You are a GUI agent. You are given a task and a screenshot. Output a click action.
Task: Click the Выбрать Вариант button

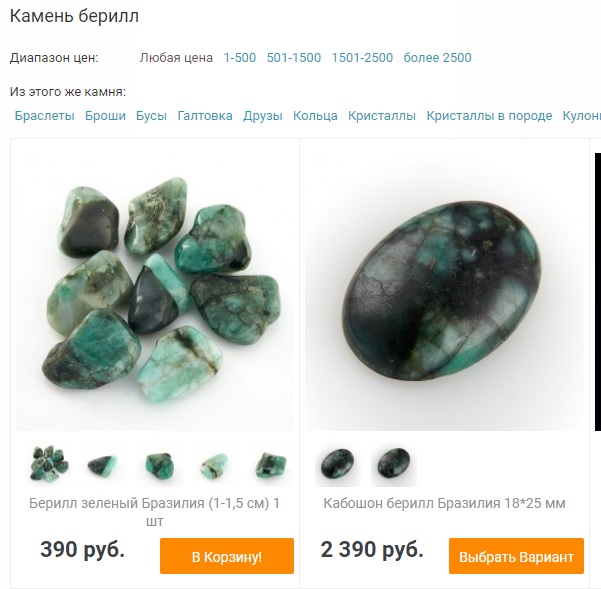(516, 556)
